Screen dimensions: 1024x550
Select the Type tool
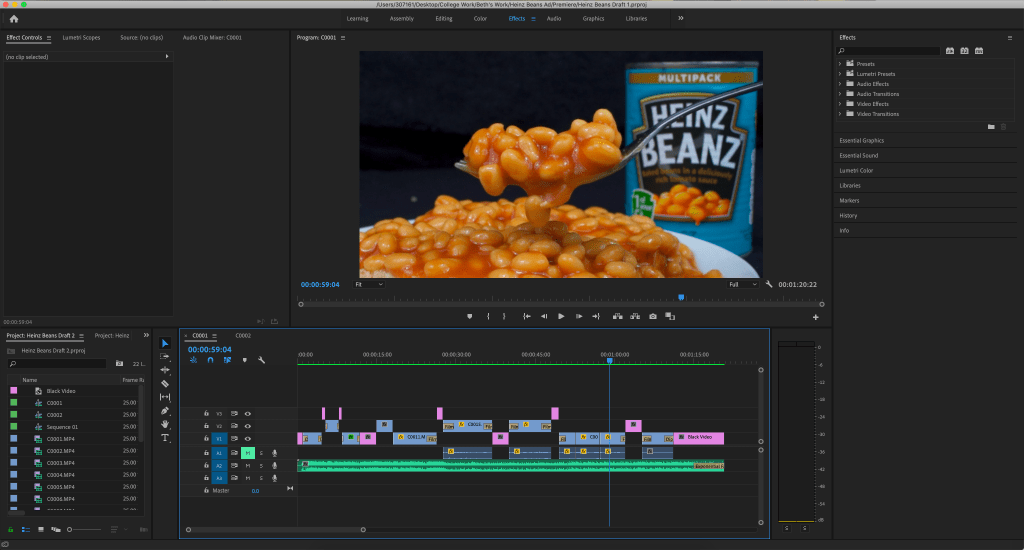[x=165, y=437]
